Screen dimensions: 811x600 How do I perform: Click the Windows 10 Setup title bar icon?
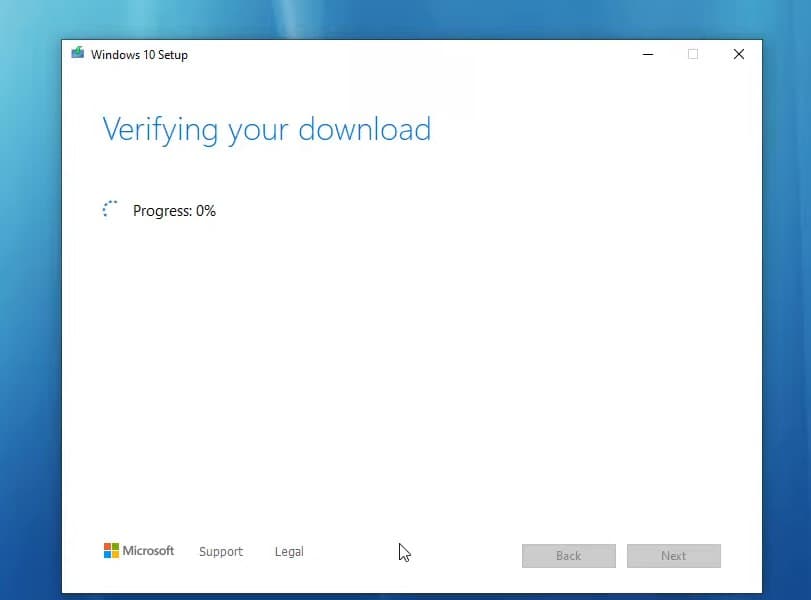pyautogui.click(x=78, y=53)
